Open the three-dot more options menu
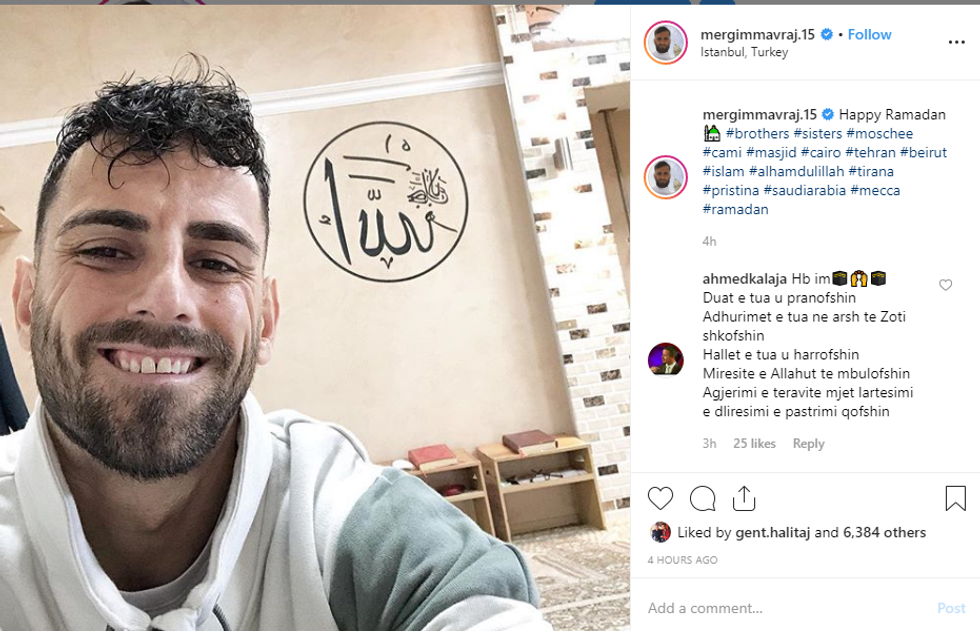980x631 pixels. (x=956, y=42)
